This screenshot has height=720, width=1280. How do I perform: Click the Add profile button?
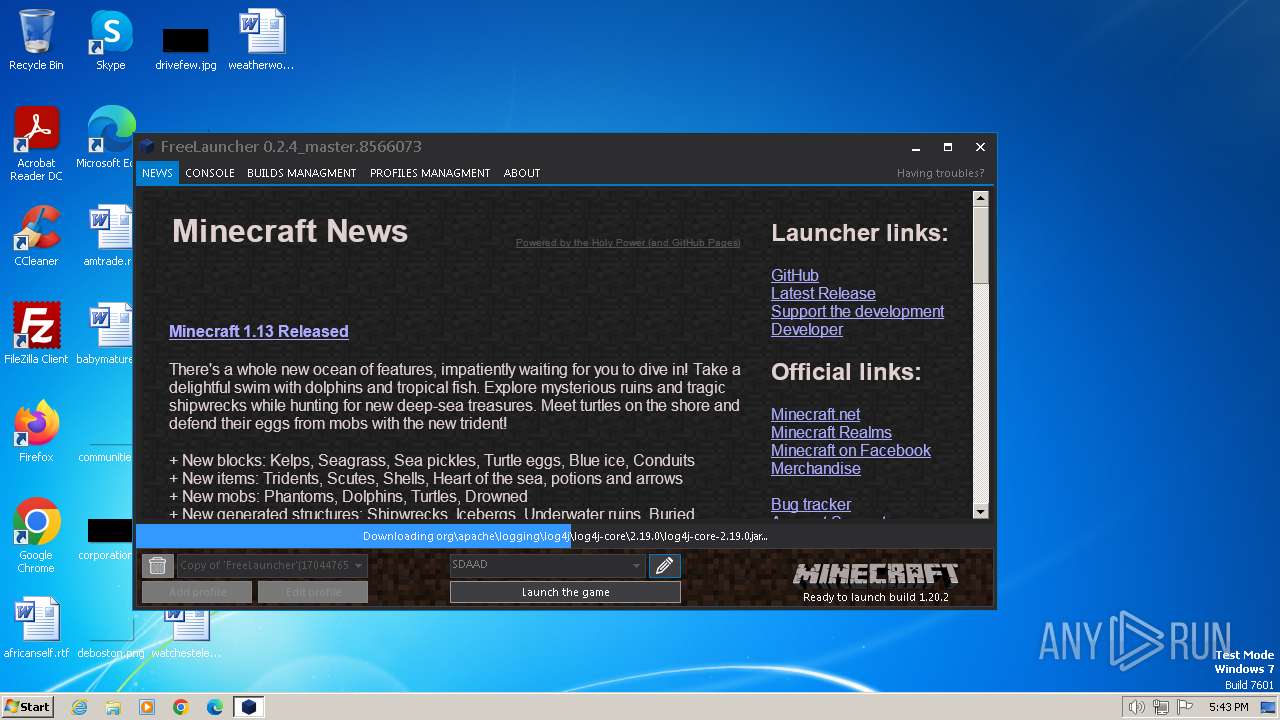click(x=197, y=592)
